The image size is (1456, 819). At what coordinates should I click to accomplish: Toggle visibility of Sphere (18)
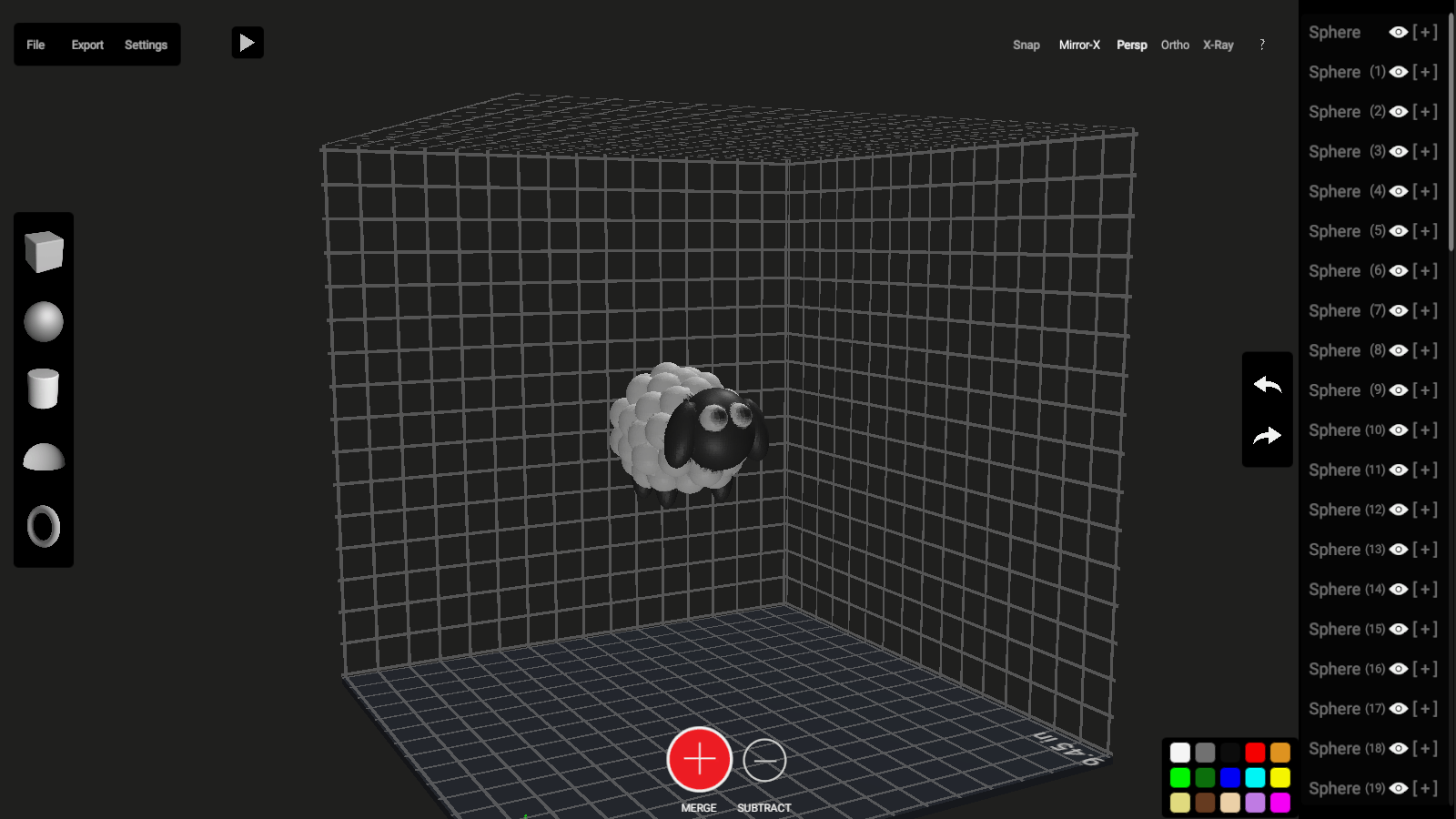[x=1399, y=749]
